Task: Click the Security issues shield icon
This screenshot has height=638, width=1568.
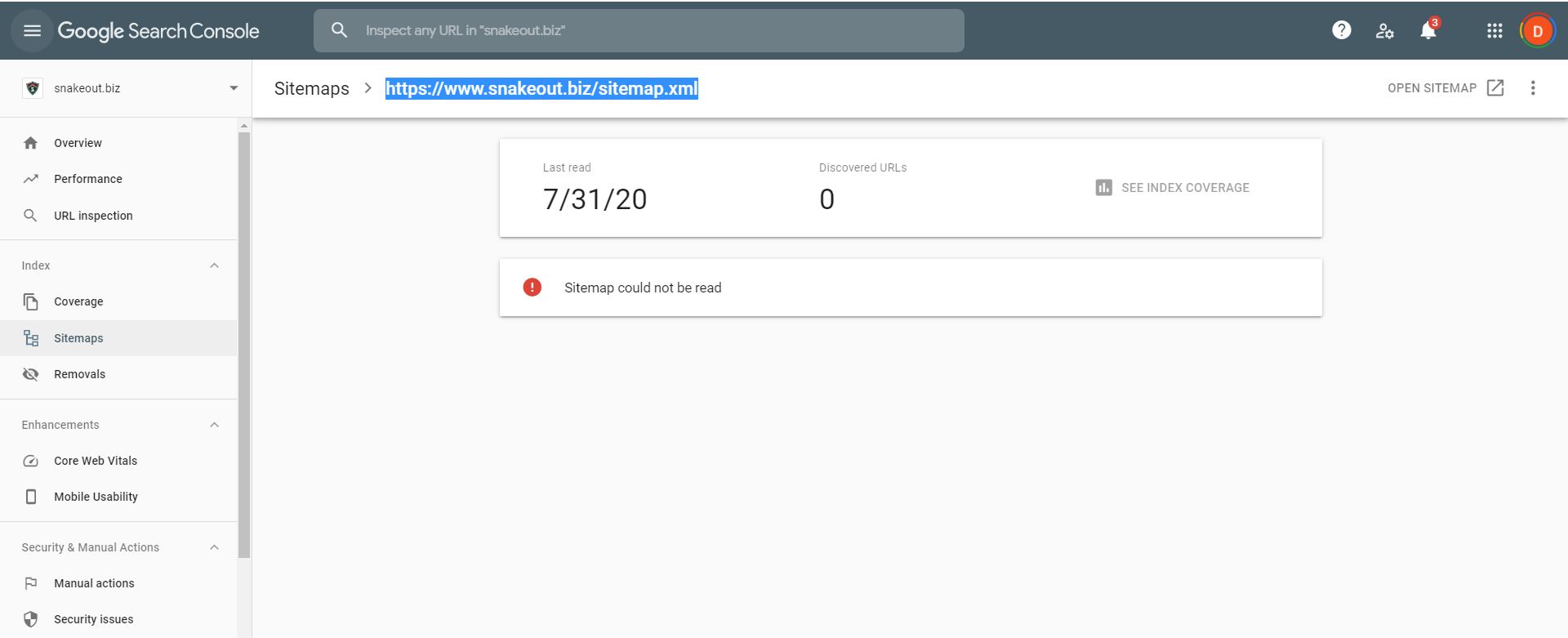Action: pyautogui.click(x=31, y=619)
